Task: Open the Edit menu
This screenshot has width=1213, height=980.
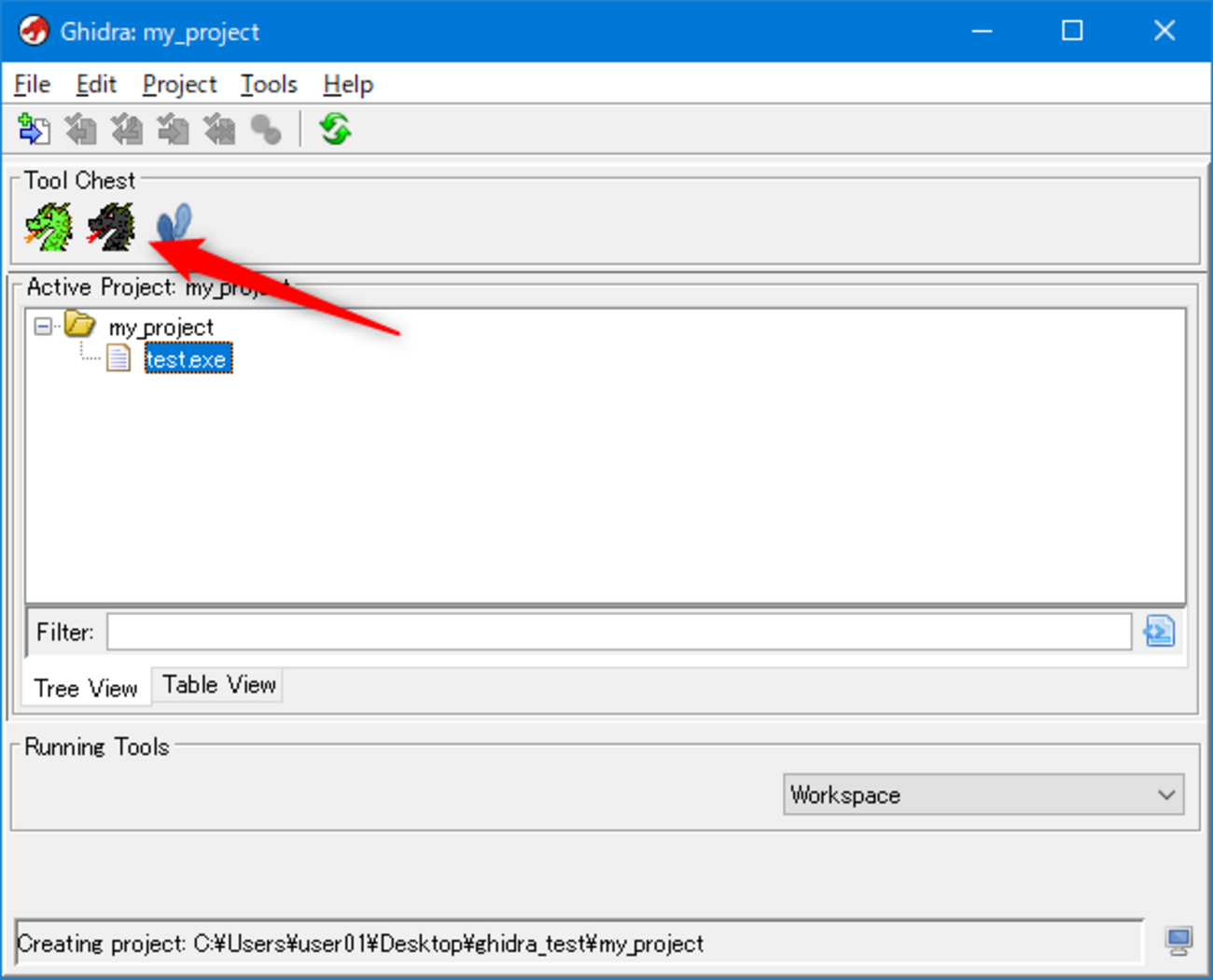Action: (96, 85)
